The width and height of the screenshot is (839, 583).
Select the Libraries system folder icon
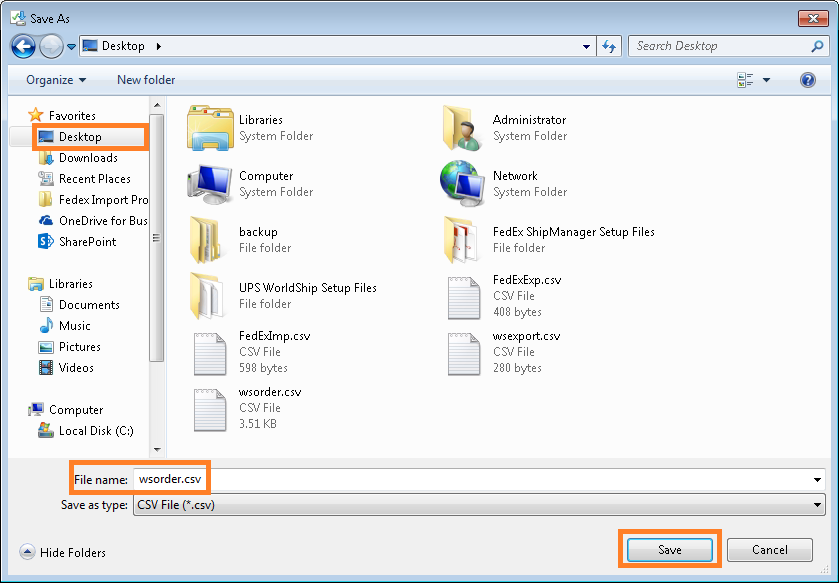tap(210, 128)
